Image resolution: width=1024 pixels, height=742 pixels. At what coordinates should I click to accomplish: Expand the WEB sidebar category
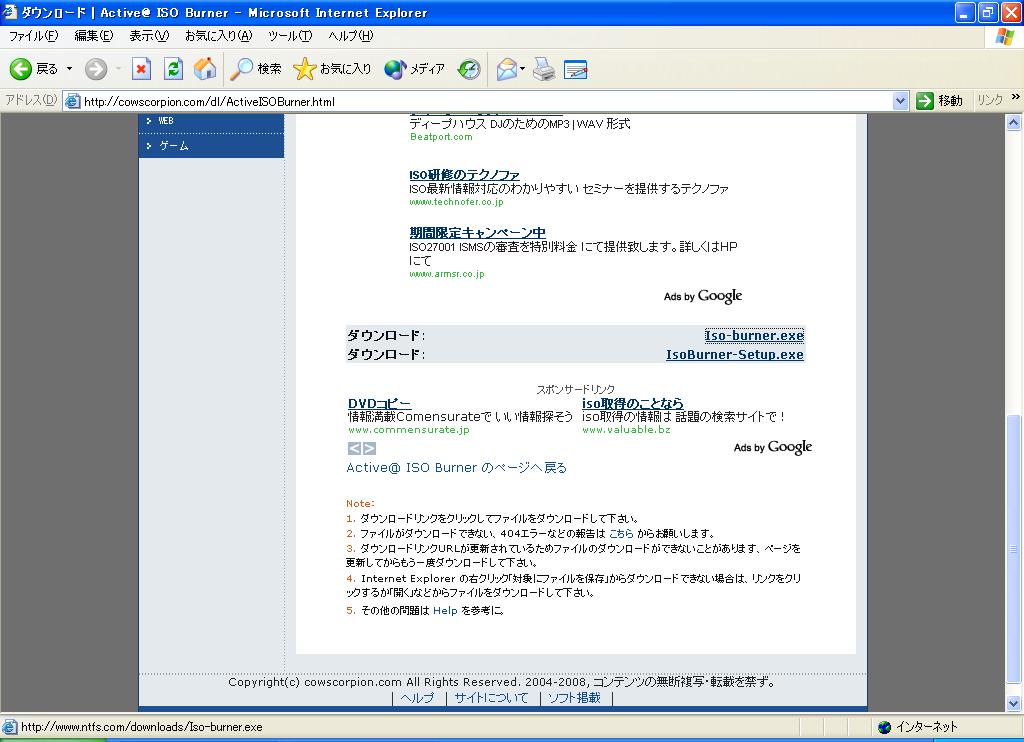(211, 121)
